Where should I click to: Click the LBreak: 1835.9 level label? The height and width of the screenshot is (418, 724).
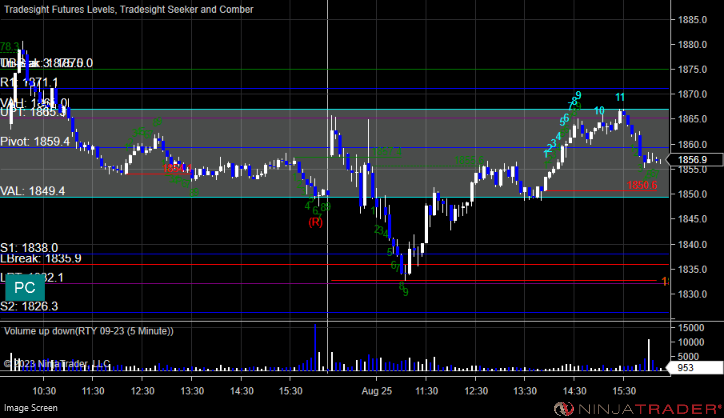click(x=41, y=258)
